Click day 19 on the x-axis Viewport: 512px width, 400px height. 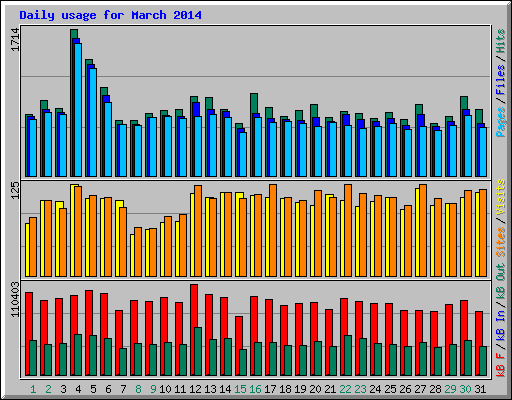[300, 389]
